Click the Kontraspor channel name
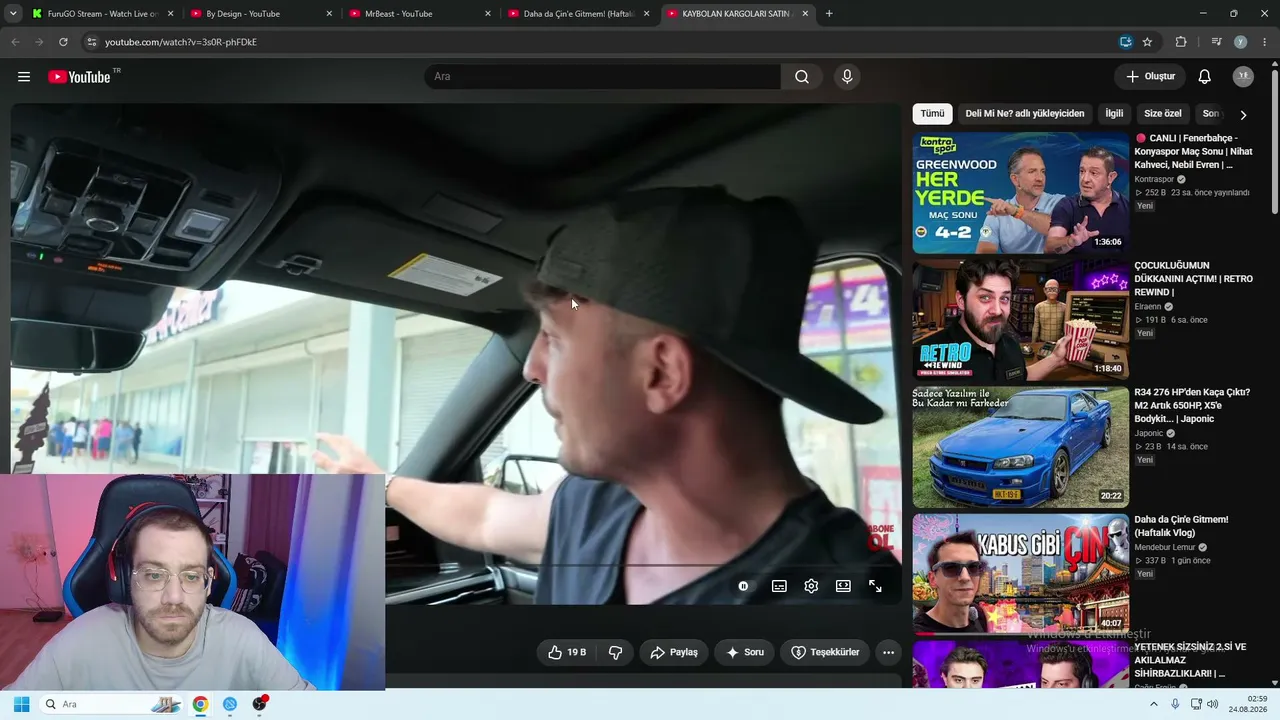This screenshot has height=720, width=1280. [x=1154, y=179]
